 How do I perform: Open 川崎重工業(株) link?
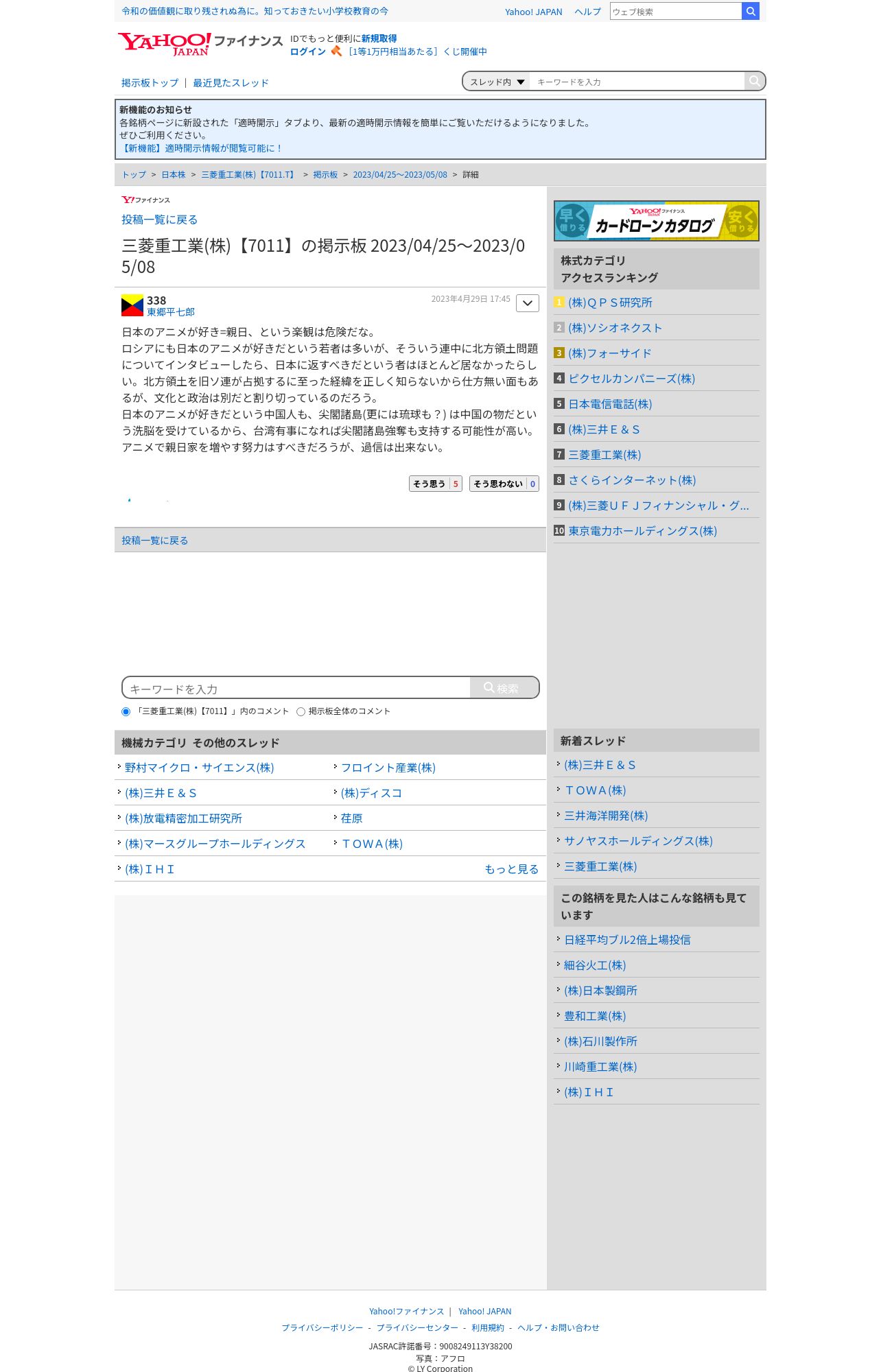[600, 1067]
